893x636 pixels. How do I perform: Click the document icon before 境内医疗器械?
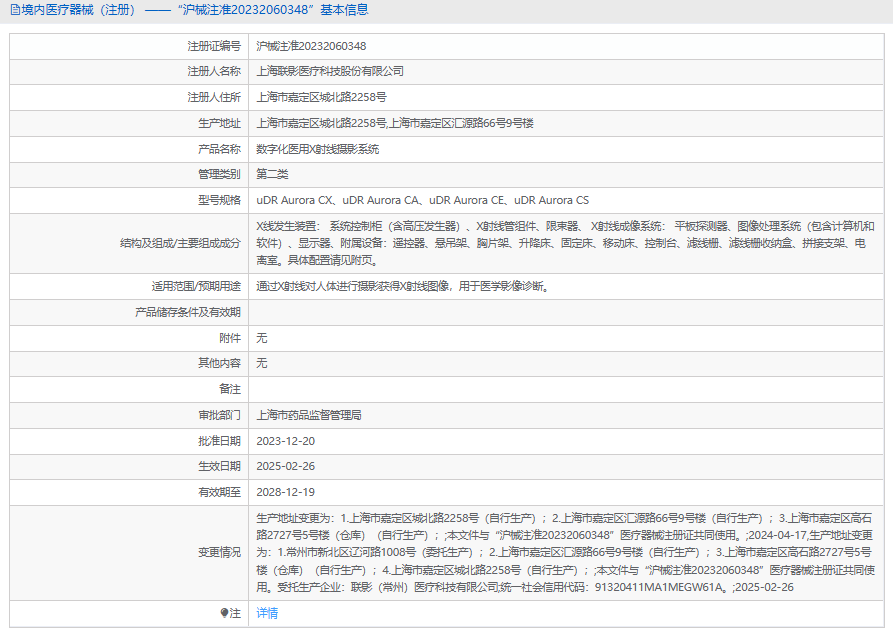15,10
